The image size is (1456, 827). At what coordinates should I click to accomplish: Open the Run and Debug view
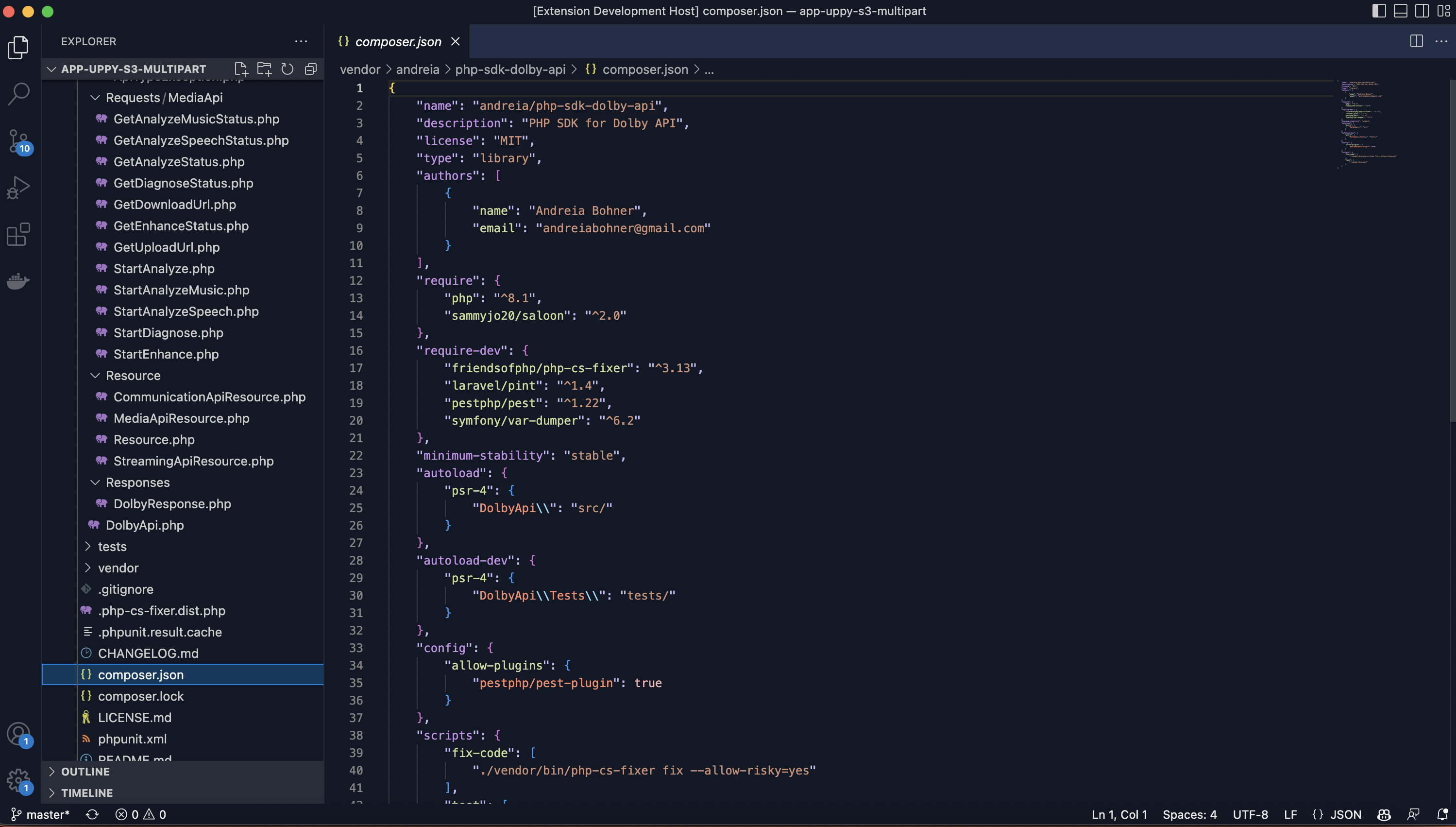[x=18, y=188]
